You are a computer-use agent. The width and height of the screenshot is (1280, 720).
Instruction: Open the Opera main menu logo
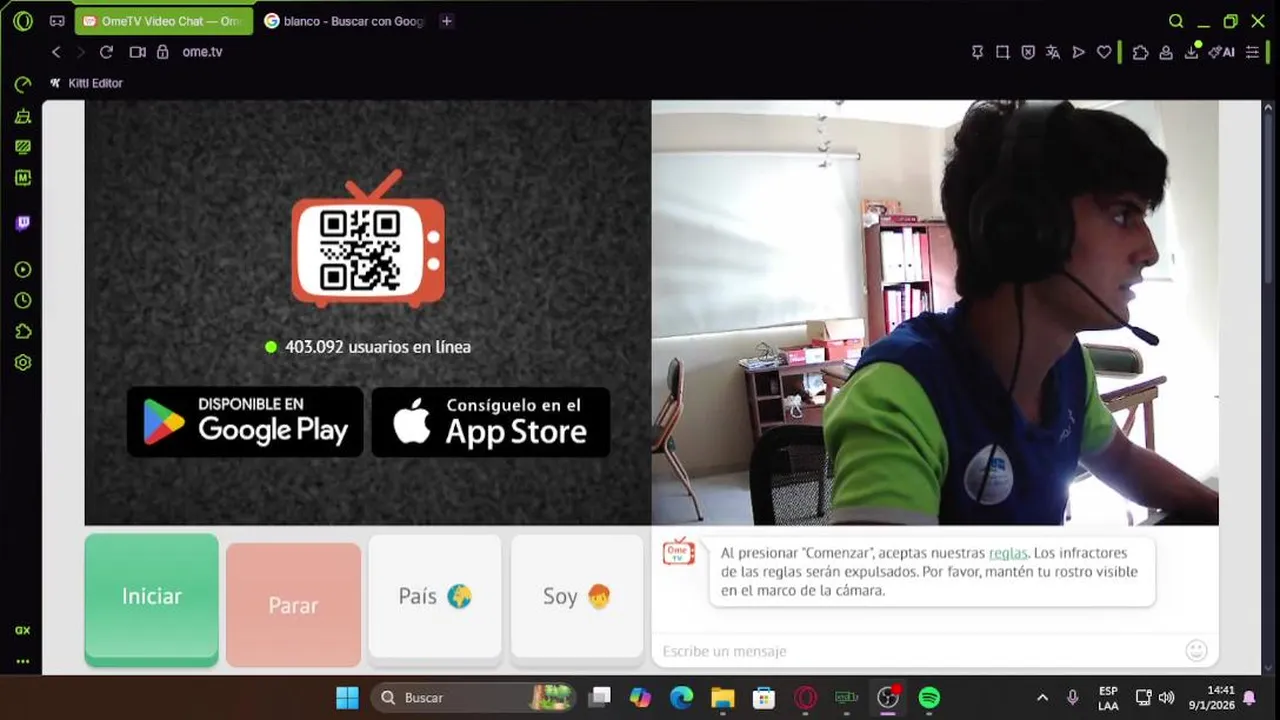point(23,21)
